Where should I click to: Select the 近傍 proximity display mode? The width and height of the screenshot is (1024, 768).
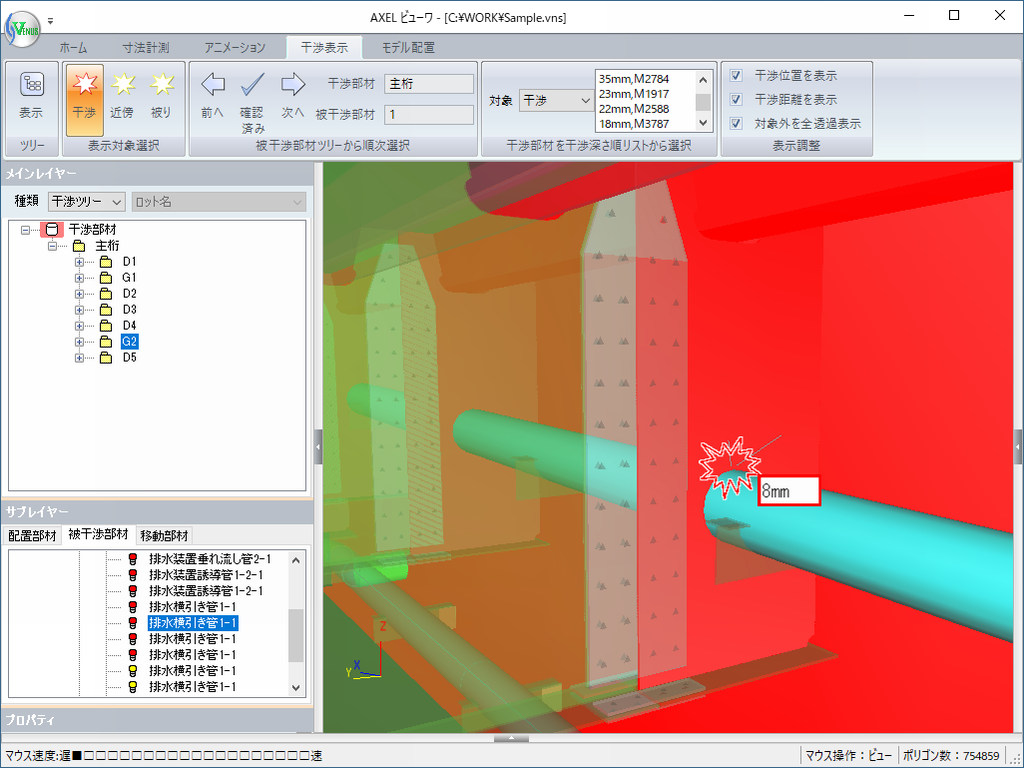click(x=122, y=95)
